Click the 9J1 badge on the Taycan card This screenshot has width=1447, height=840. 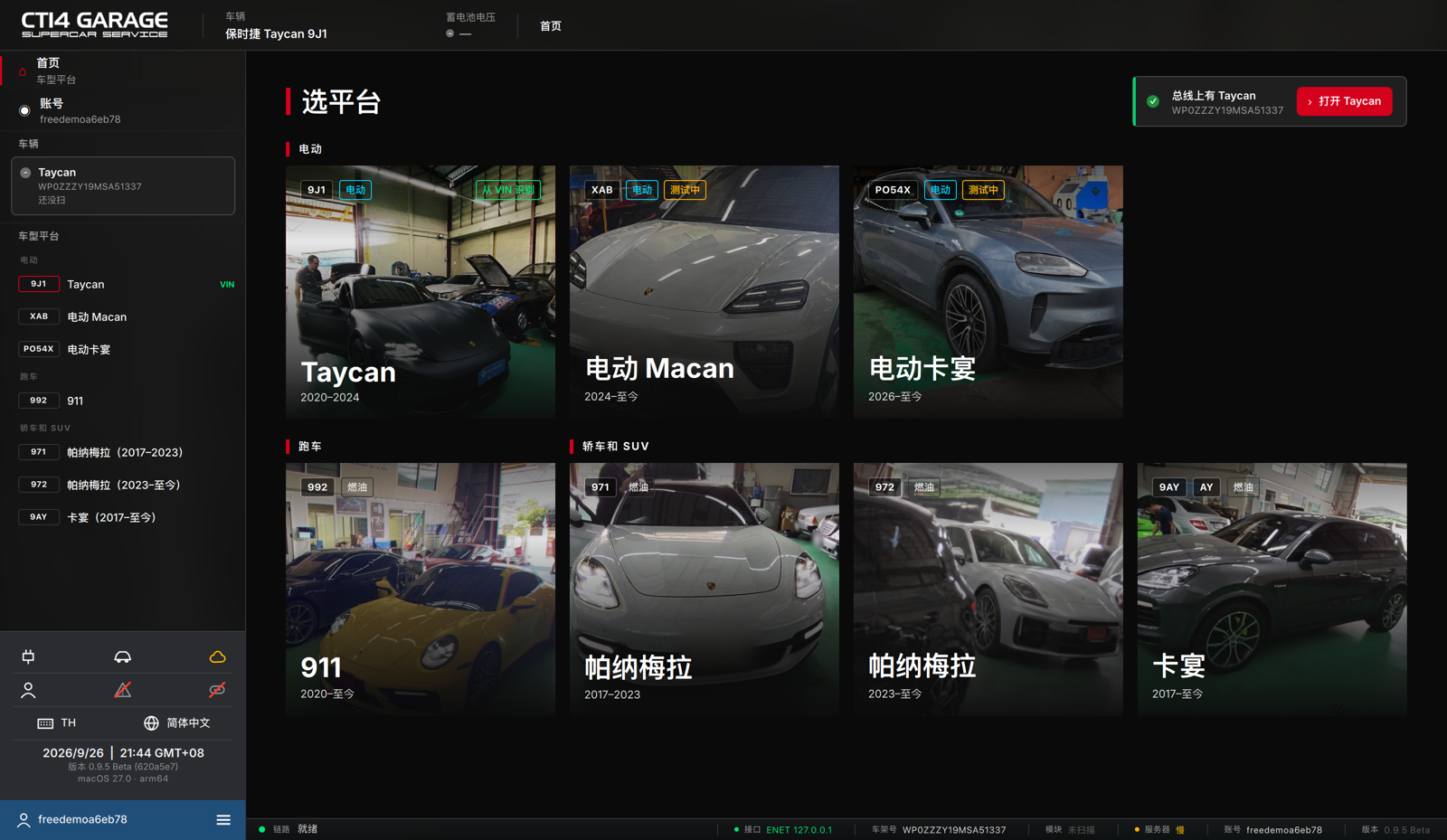(x=317, y=190)
